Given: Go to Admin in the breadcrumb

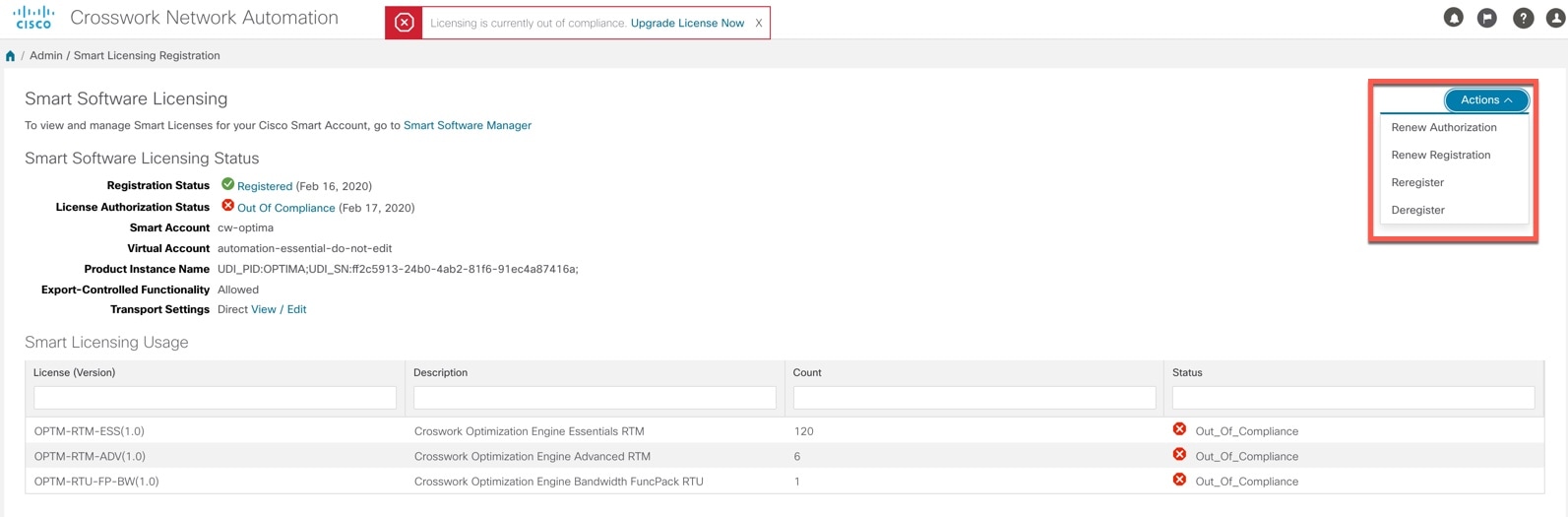Looking at the screenshot, I should pyautogui.click(x=46, y=55).
